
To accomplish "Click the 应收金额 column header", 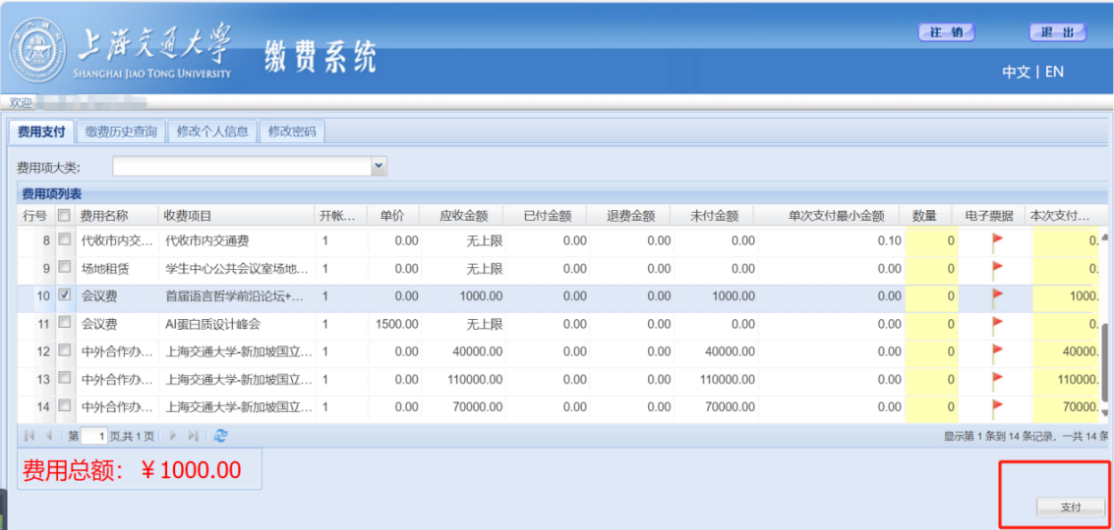I will tap(463, 216).
